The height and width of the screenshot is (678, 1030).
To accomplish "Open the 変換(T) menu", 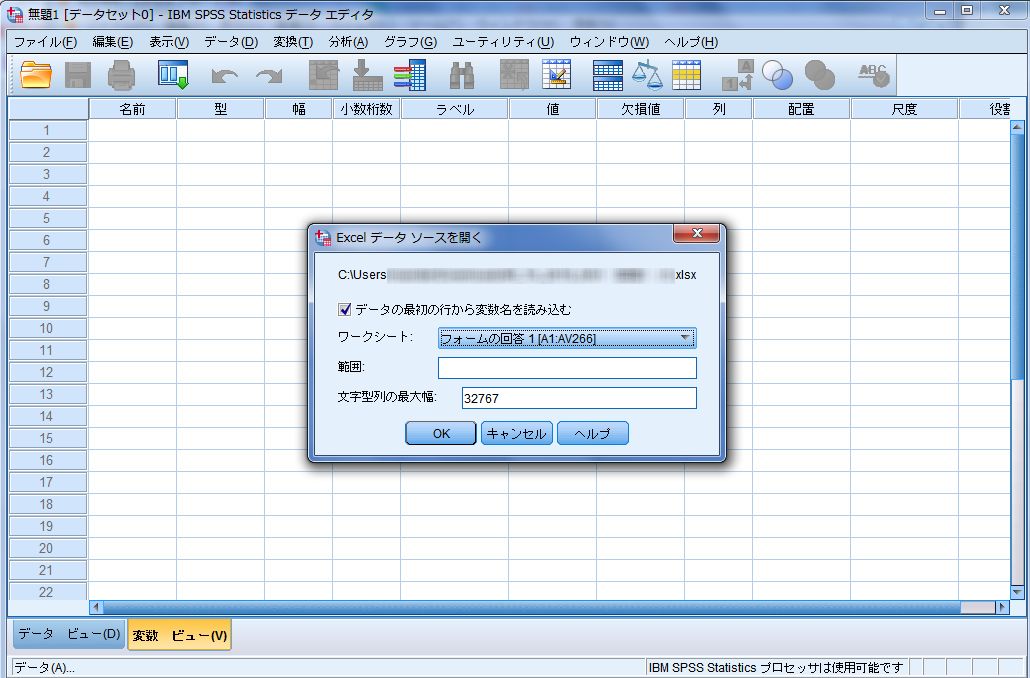I will coord(293,42).
